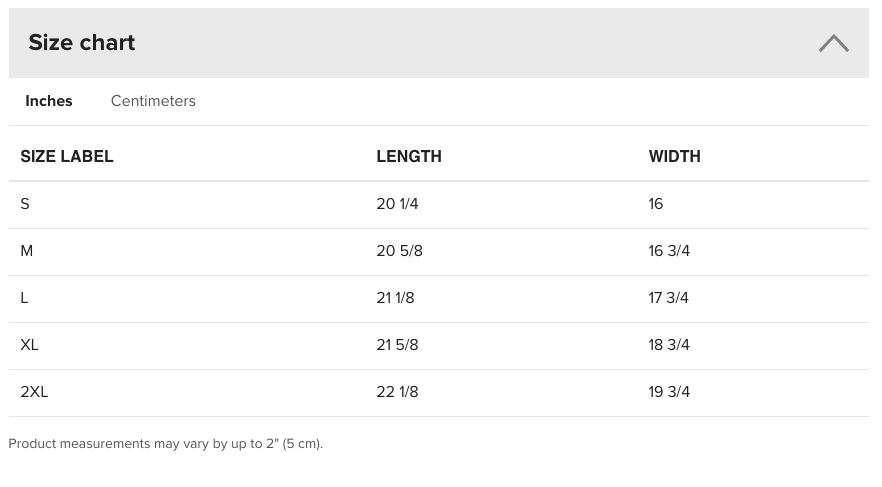This screenshot has height=487, width=882.
Task: Click the 21 1/8 length value
Action: point(395,298)
